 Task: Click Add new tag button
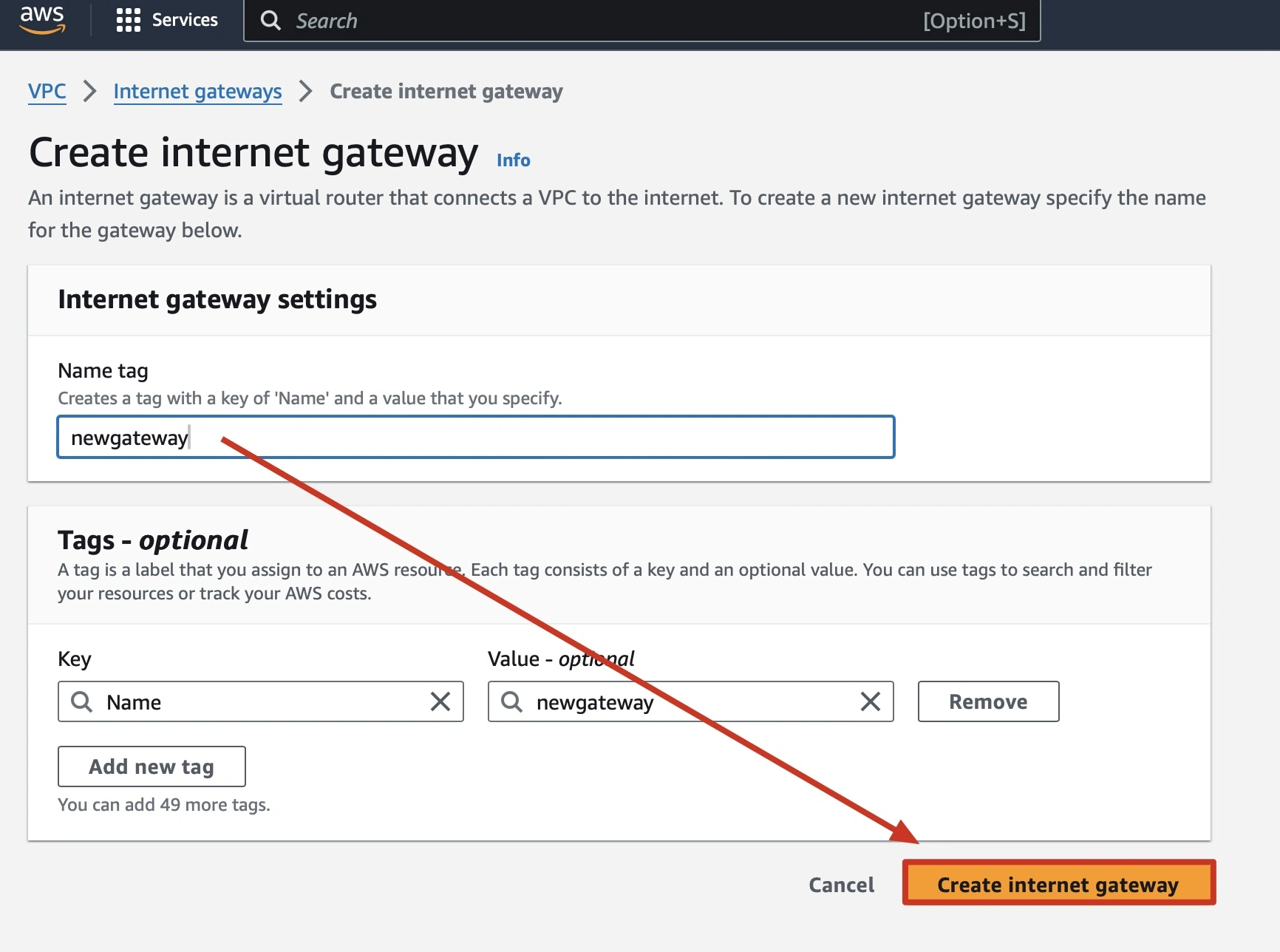coord(152,766)
